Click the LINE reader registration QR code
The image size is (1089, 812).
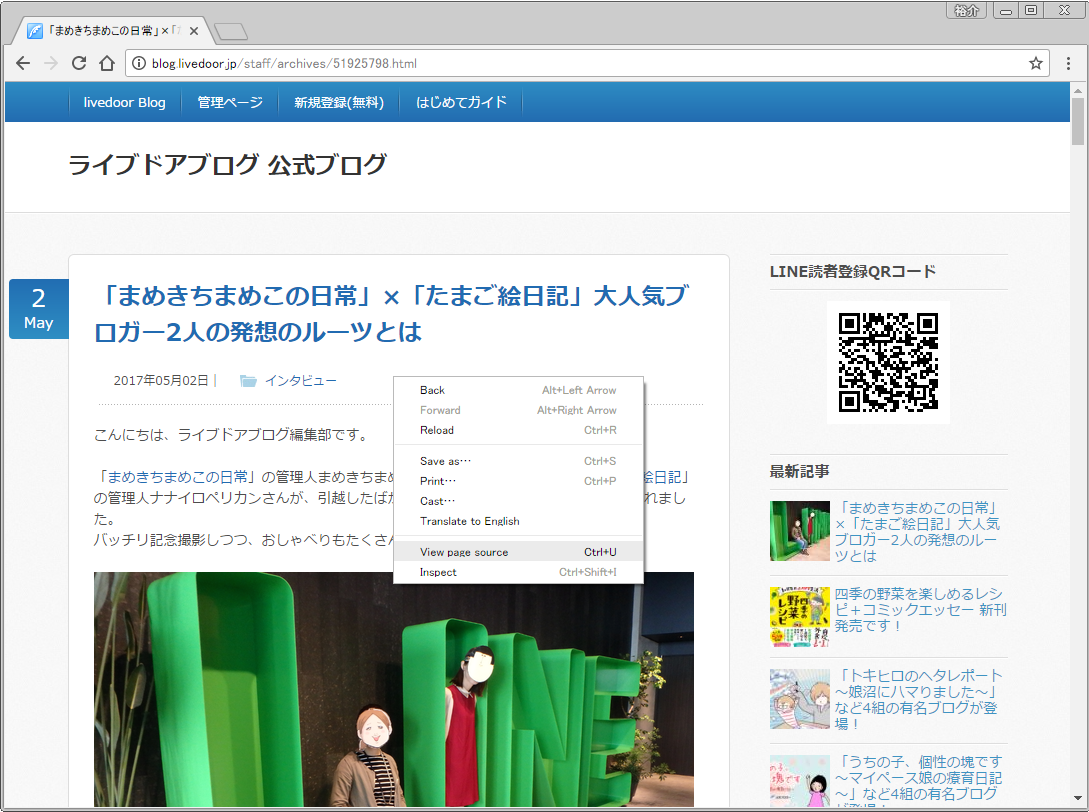tap(888, 362)
